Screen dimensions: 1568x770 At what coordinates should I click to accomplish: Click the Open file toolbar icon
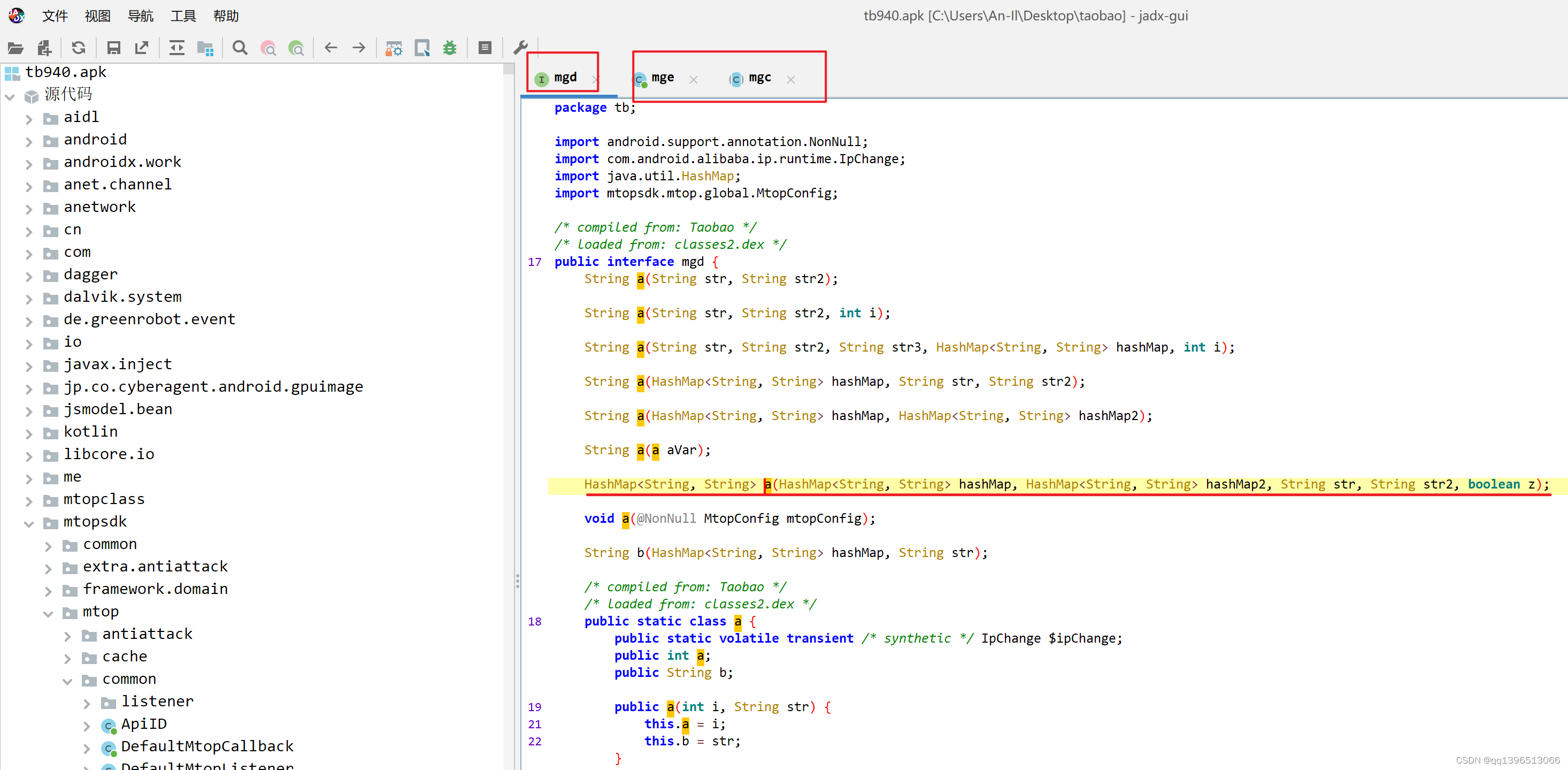tap(15, 48)
